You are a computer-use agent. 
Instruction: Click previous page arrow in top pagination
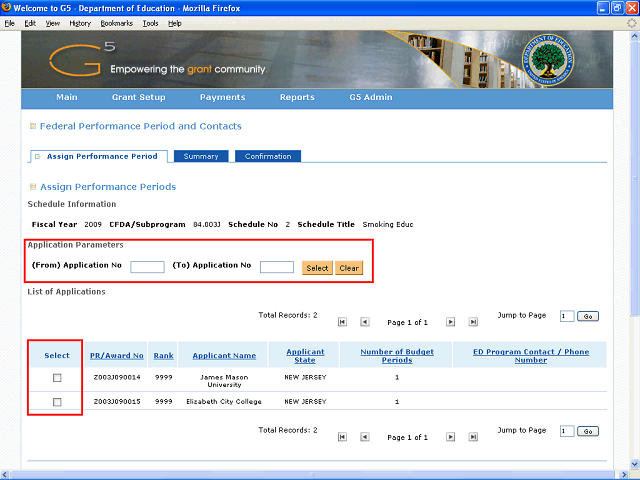coord(364,322)
